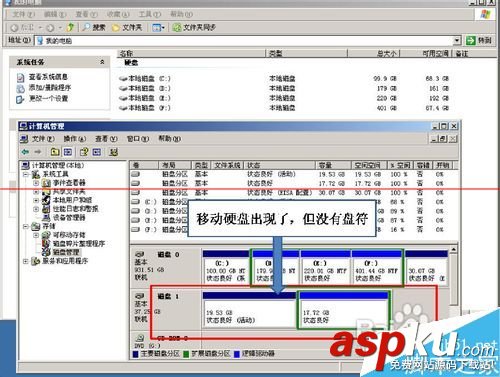500x377 pixels.
Task: Click the disk view scrollbar up arrow
Action: (453, 249)
